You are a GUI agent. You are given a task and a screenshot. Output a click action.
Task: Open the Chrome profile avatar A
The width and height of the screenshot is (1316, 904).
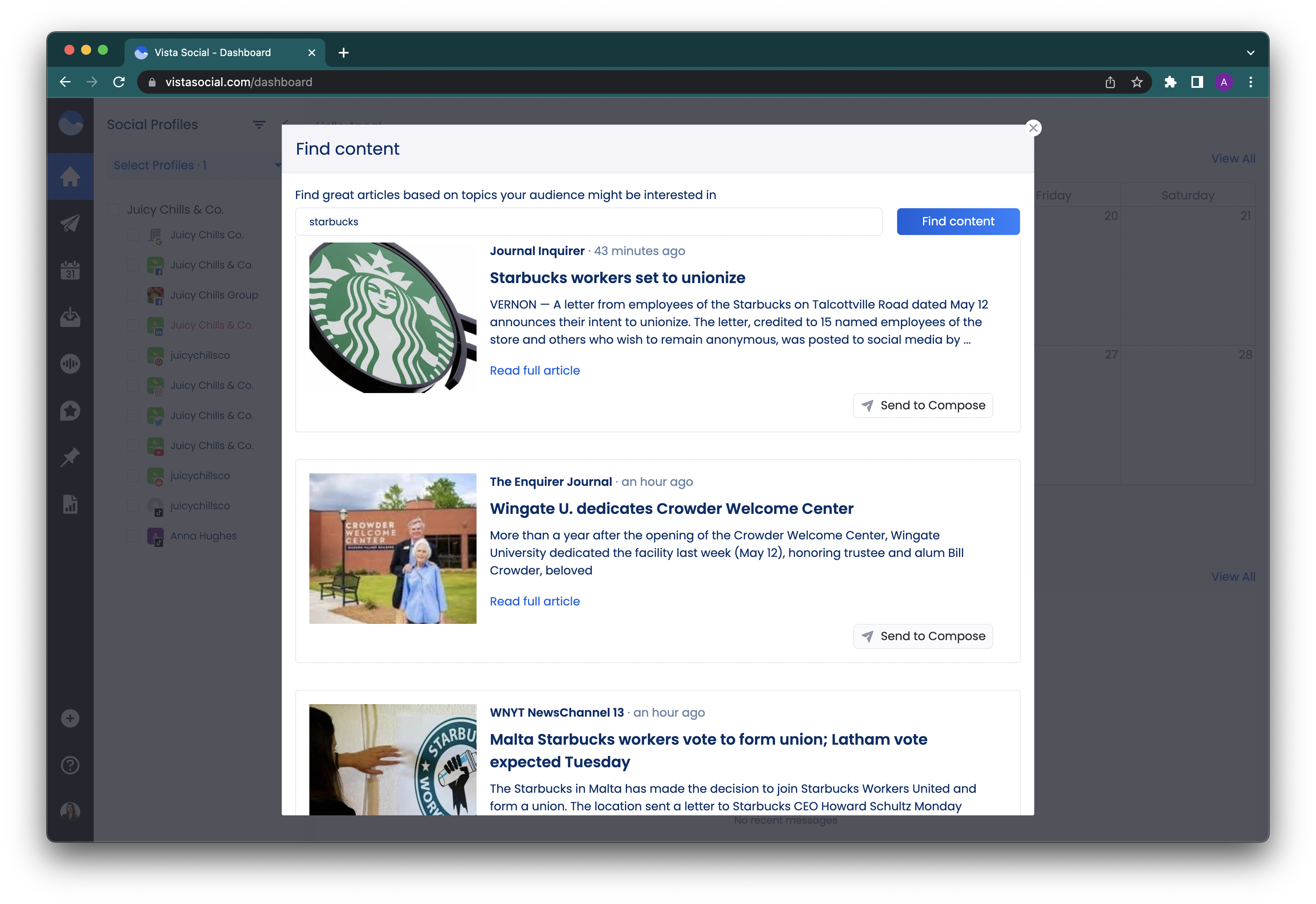(x=1224, y=82)
